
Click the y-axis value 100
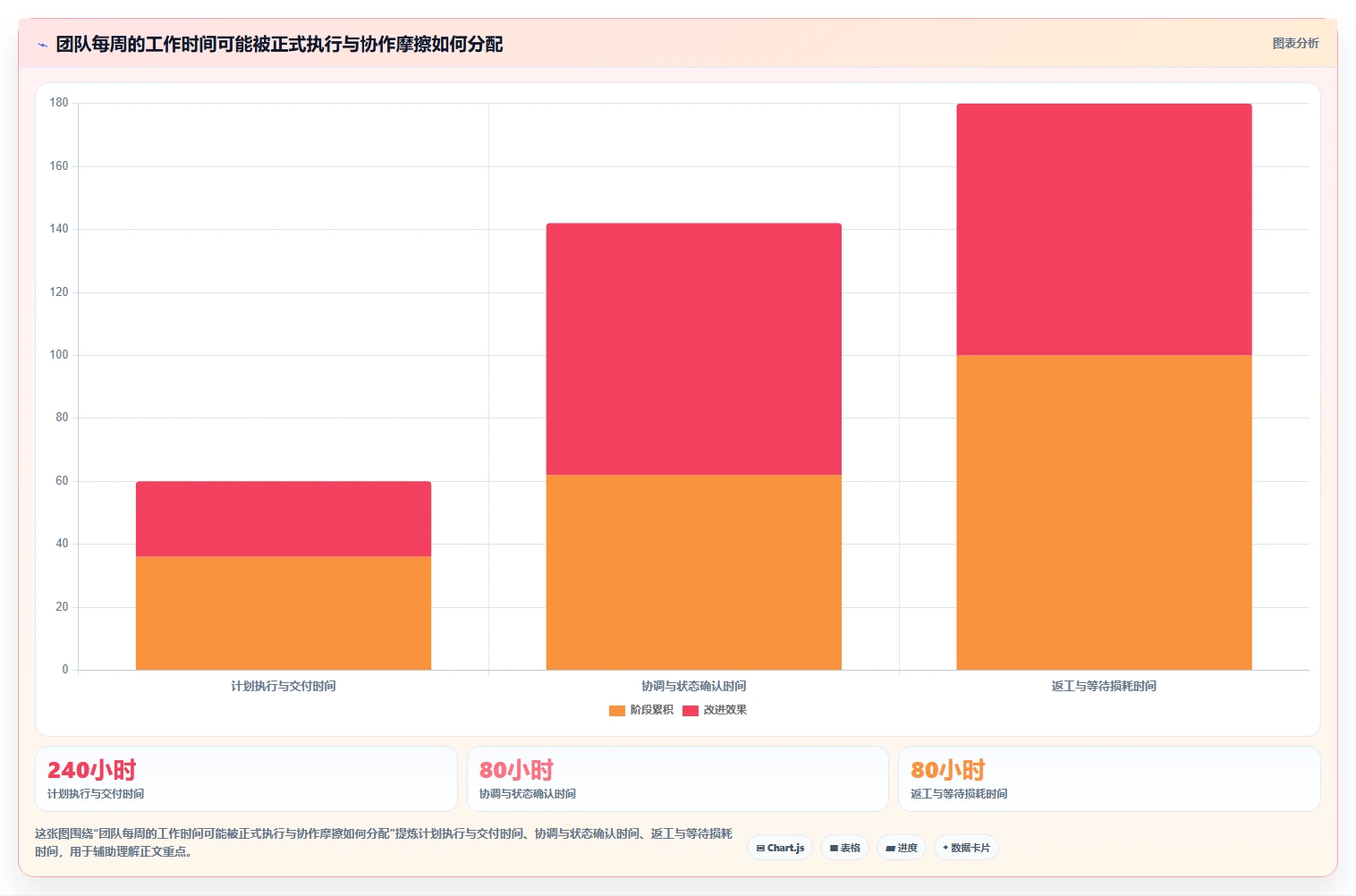pos(59,355)
